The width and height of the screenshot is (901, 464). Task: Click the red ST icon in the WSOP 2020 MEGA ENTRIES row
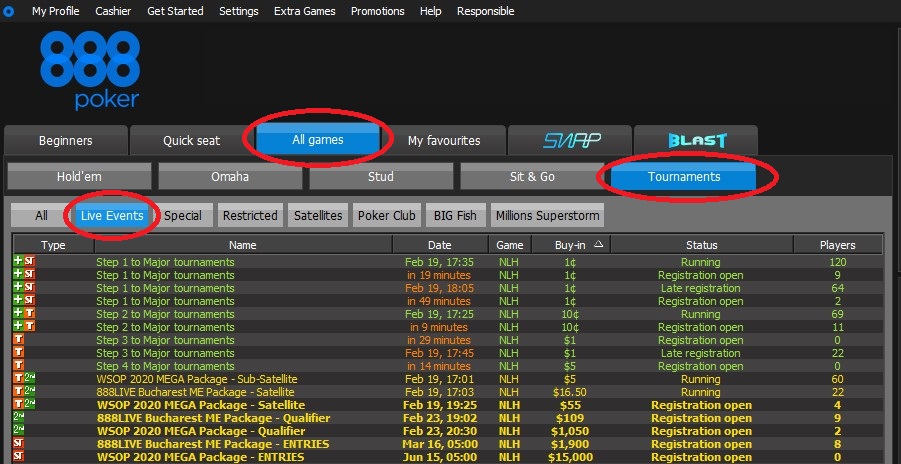click(x=18, y=457)
